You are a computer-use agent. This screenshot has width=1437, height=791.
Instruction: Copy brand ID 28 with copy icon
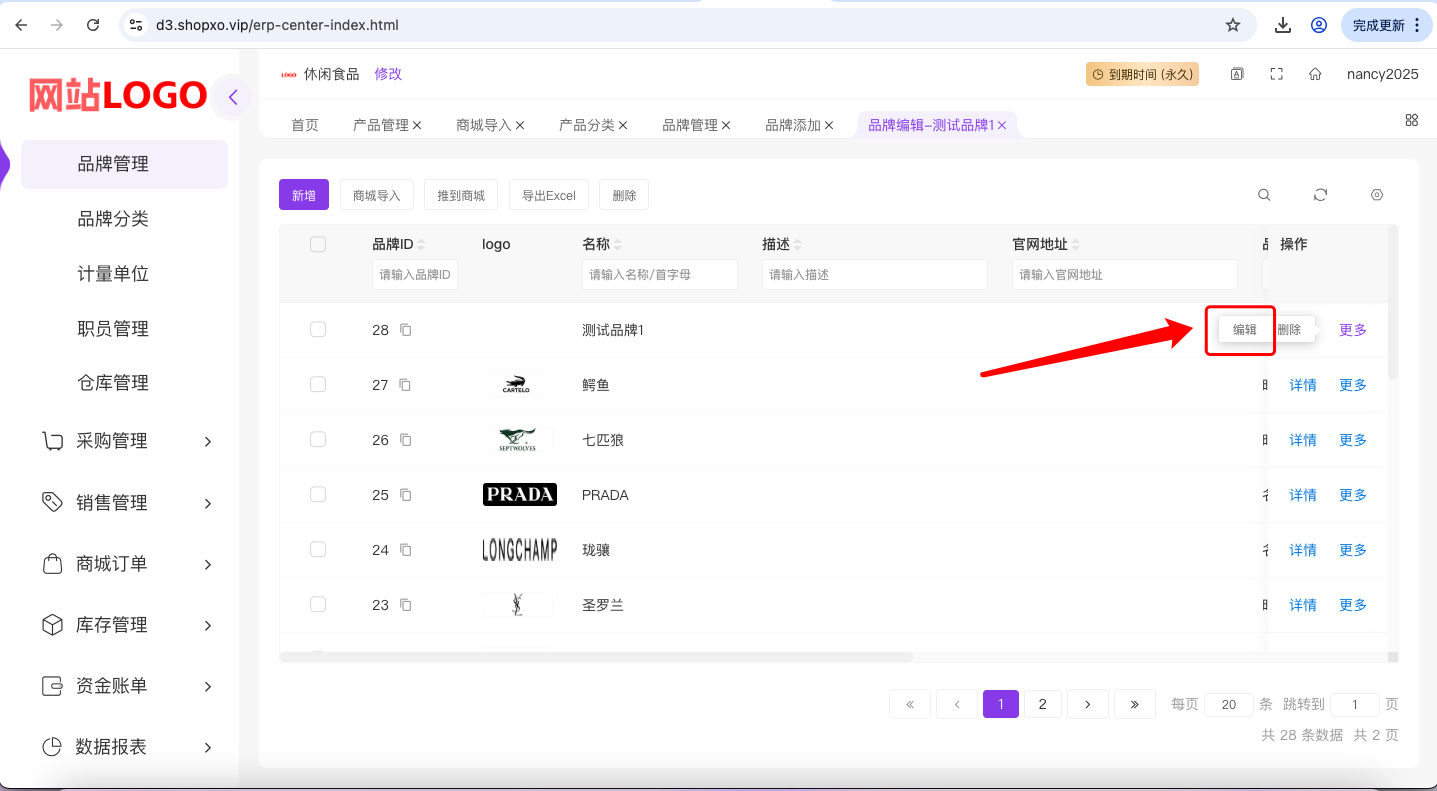tap(405, 330)
